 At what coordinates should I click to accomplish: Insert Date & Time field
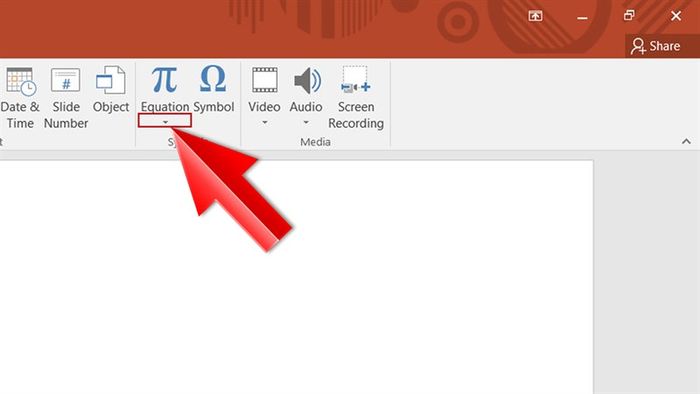pyautogui.click(x=20, y=98)
